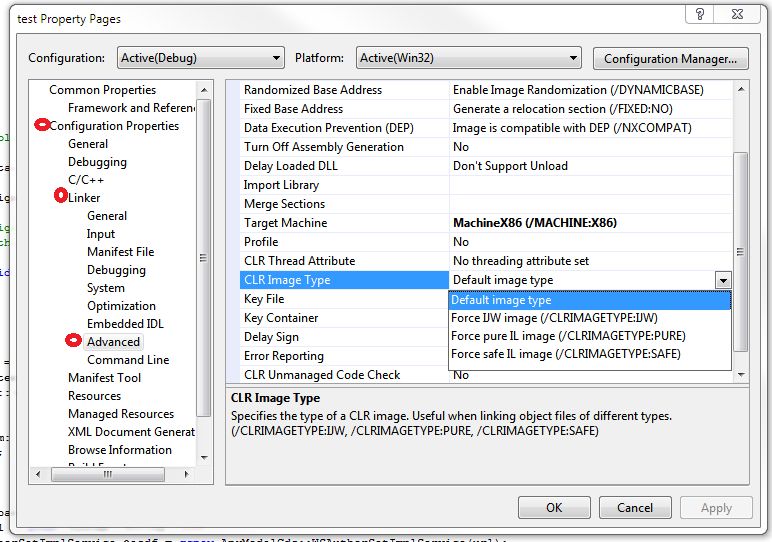
Task: Click the Error Reporting property
Action: click(x=284, y=356)
